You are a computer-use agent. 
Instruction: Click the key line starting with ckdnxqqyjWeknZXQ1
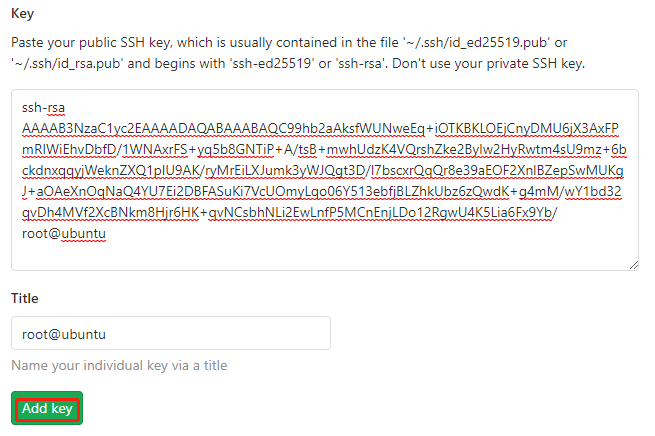(x=322, y=170)
